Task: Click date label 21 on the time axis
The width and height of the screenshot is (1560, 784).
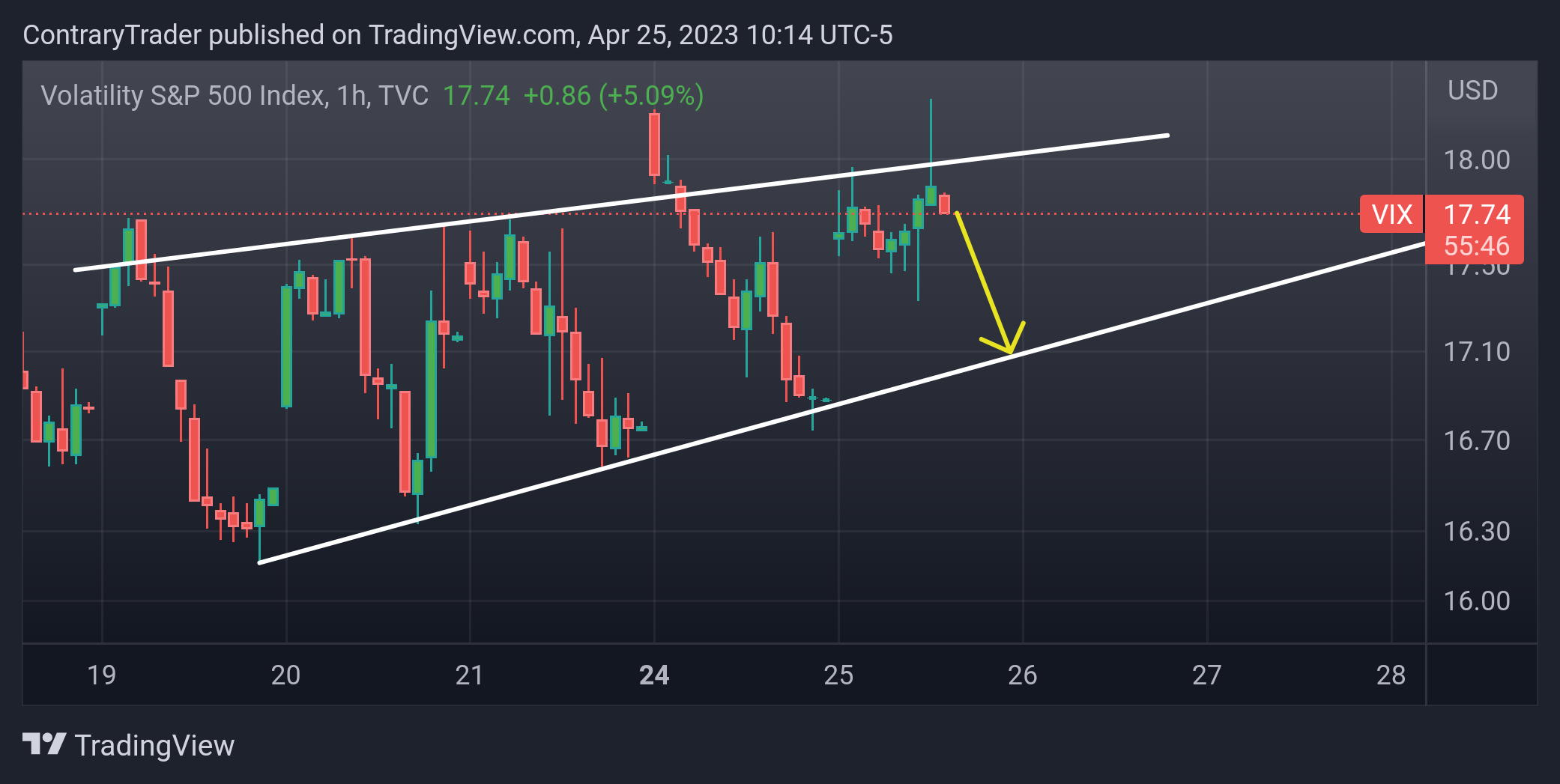Action: coord(469,675)
